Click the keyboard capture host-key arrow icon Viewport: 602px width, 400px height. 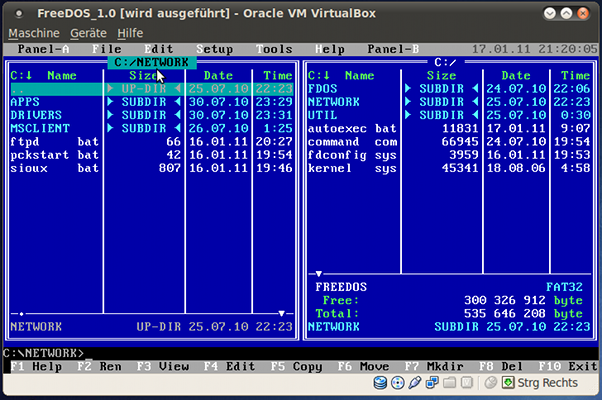508,383
